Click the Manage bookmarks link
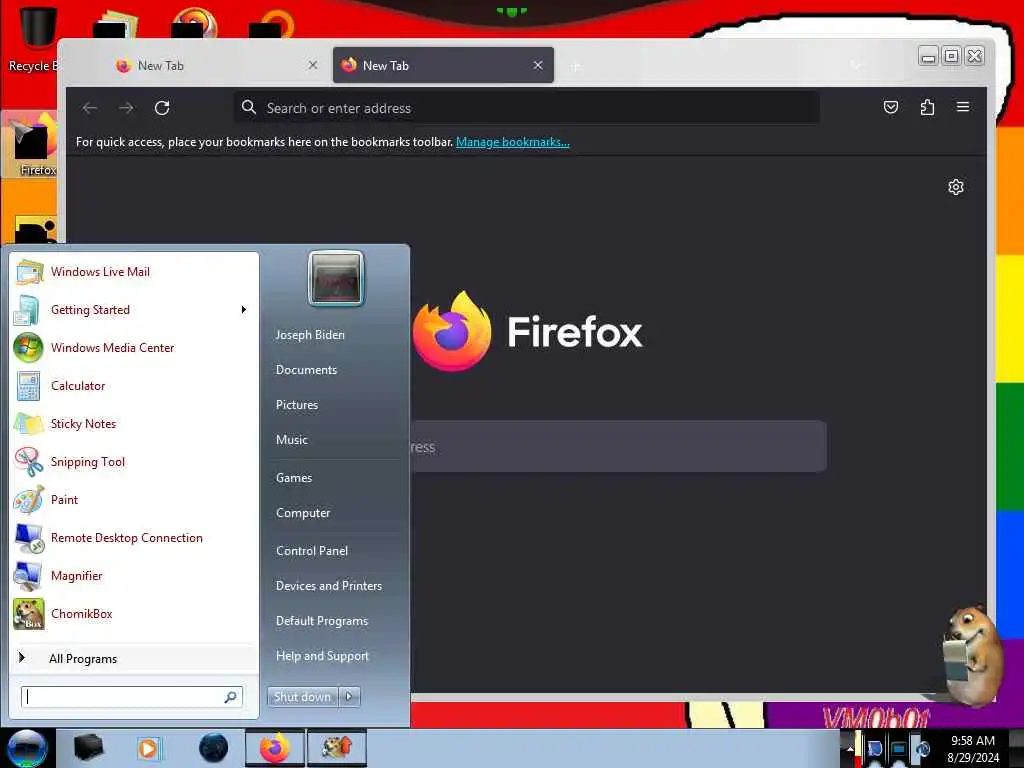The height and width of the screenshot is (768, 1024). click(513, 142)
